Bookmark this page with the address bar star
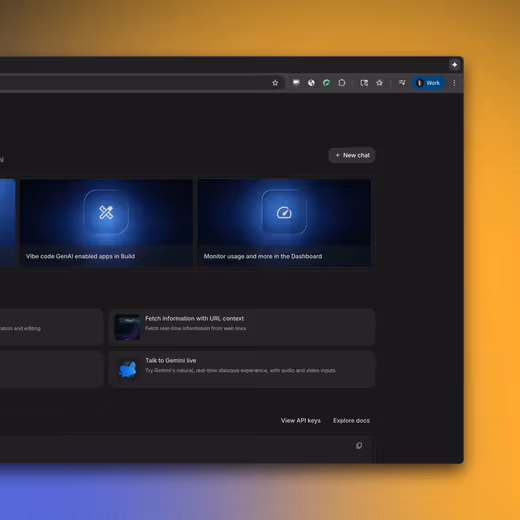 point(275,83)
